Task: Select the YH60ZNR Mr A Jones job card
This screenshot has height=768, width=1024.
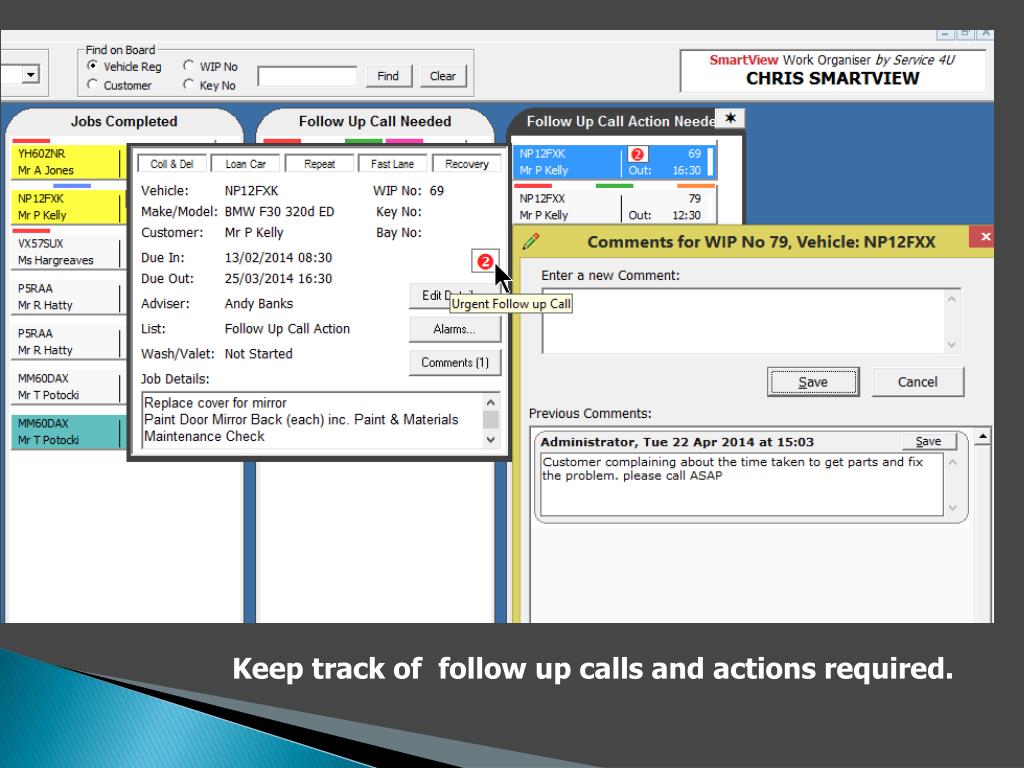Action: click(x=67, y=162)
